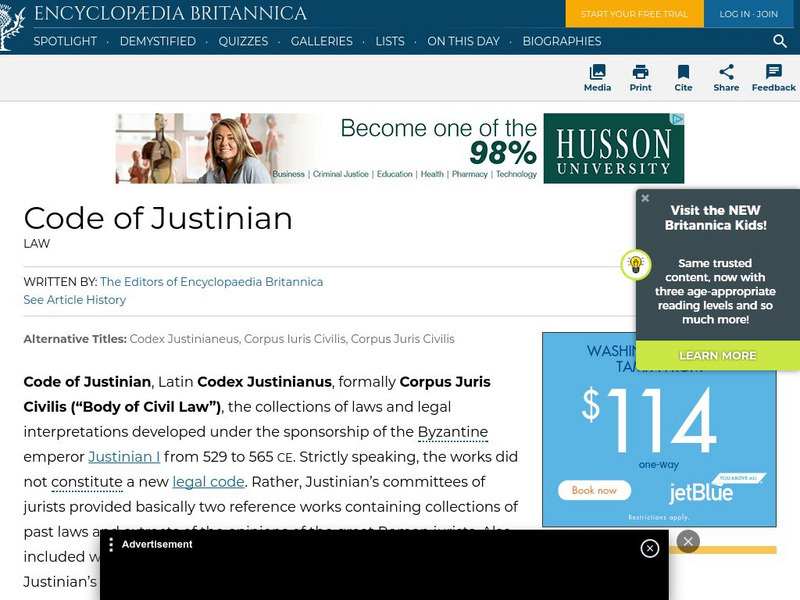
Task: Dismiss the gray circle close button
Action: pos(688,541)
